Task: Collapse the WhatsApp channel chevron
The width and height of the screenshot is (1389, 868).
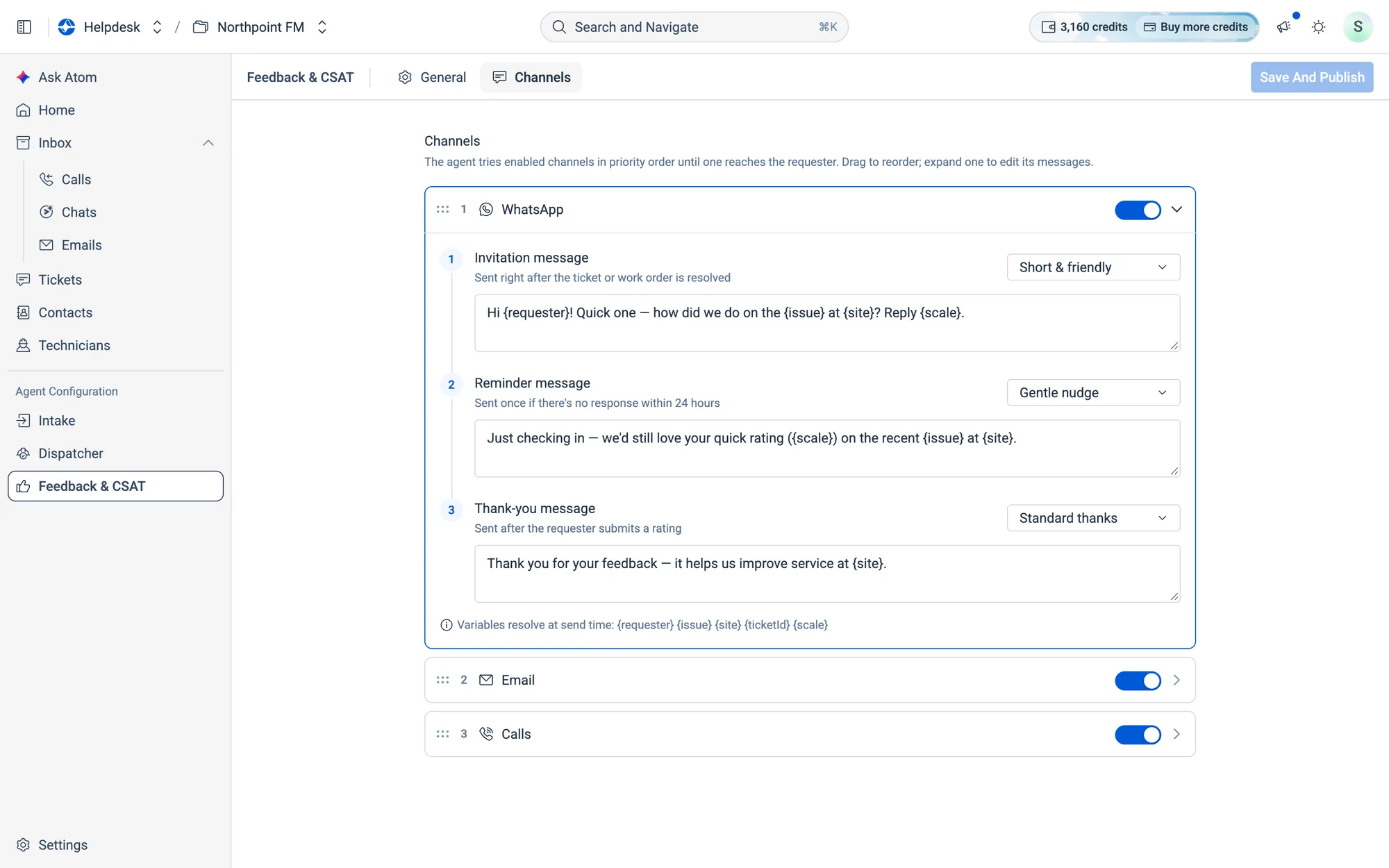Action: click(1176, 209)
